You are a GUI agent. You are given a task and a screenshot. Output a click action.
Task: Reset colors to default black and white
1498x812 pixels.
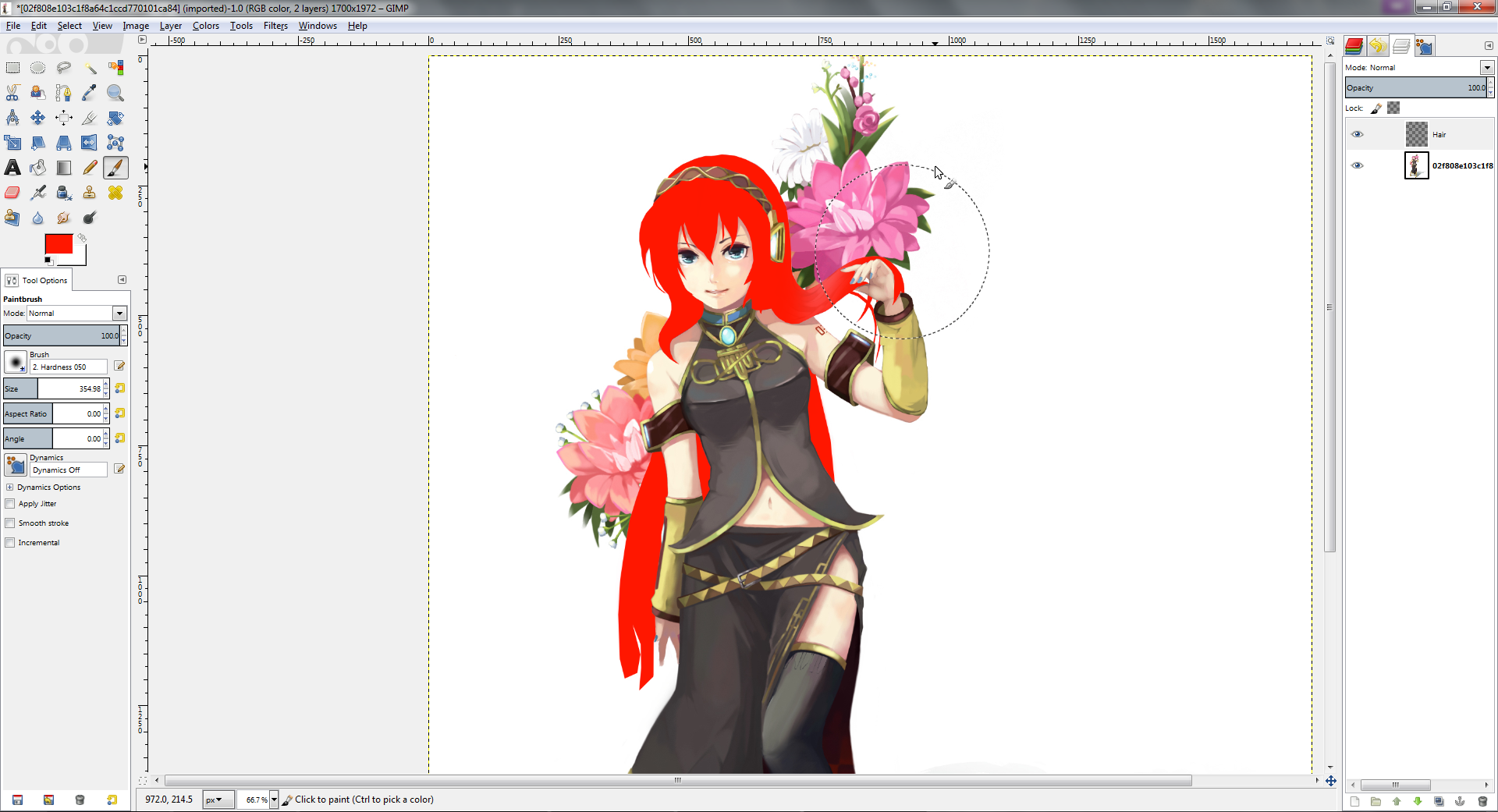[x=48, y=261]
